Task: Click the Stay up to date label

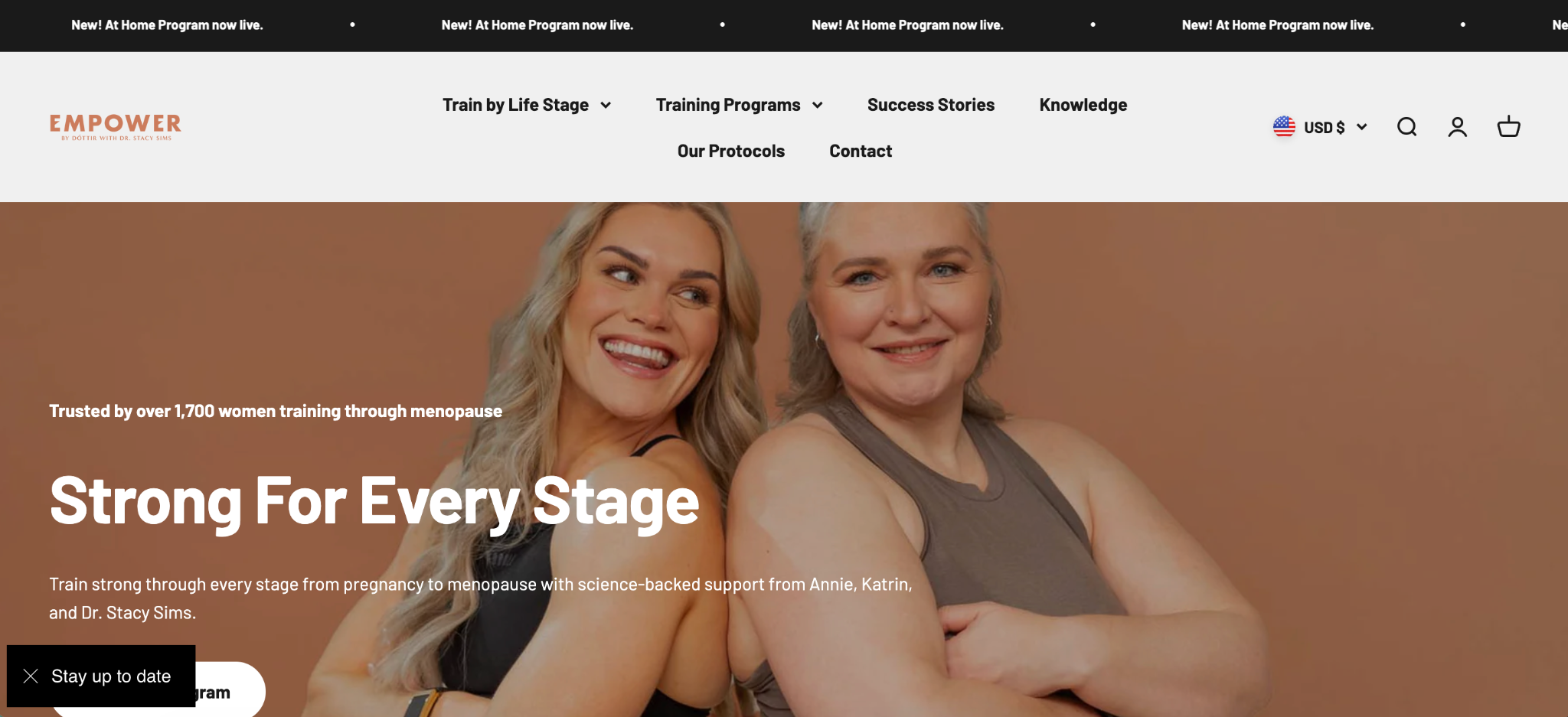Action: (111, 676)
